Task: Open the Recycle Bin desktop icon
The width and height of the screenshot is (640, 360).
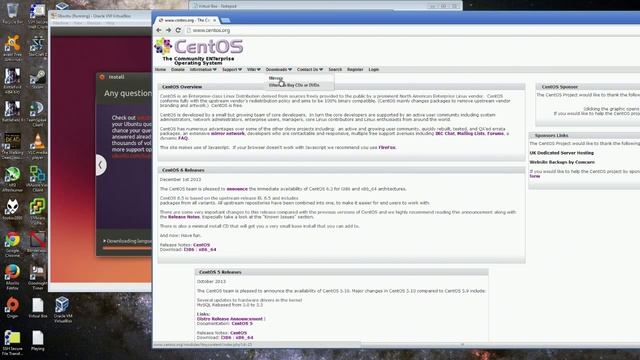Action: click(x=13, y=13)
